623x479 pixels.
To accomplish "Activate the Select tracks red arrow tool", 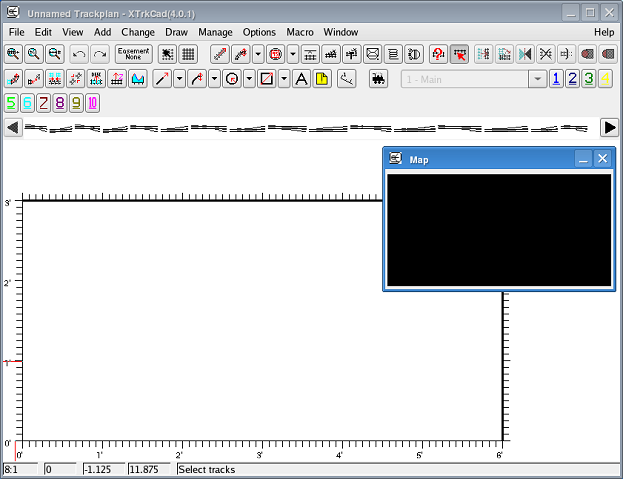I will (x=459, y=54).
